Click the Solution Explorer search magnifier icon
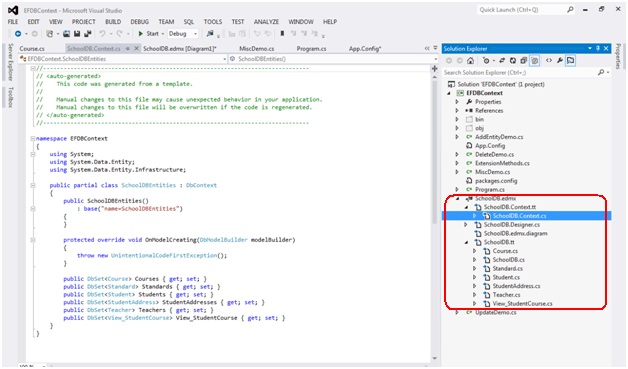This screenshot has height=369, width=628. coord(601,73)
